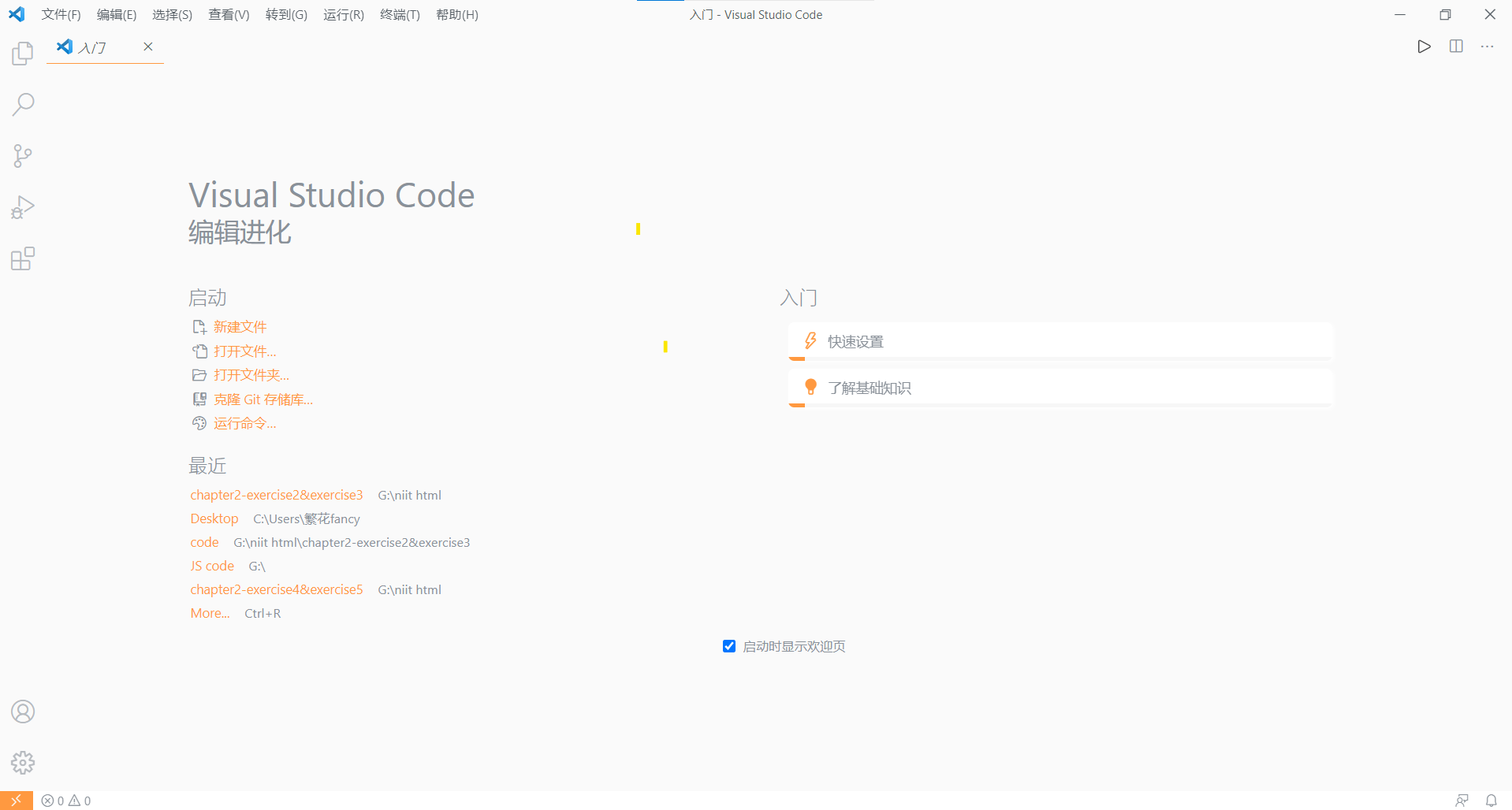The height and width of the screenshot is (810, 1512).
Task: Open the Extensions view
Action: click(x=23, y=258)
